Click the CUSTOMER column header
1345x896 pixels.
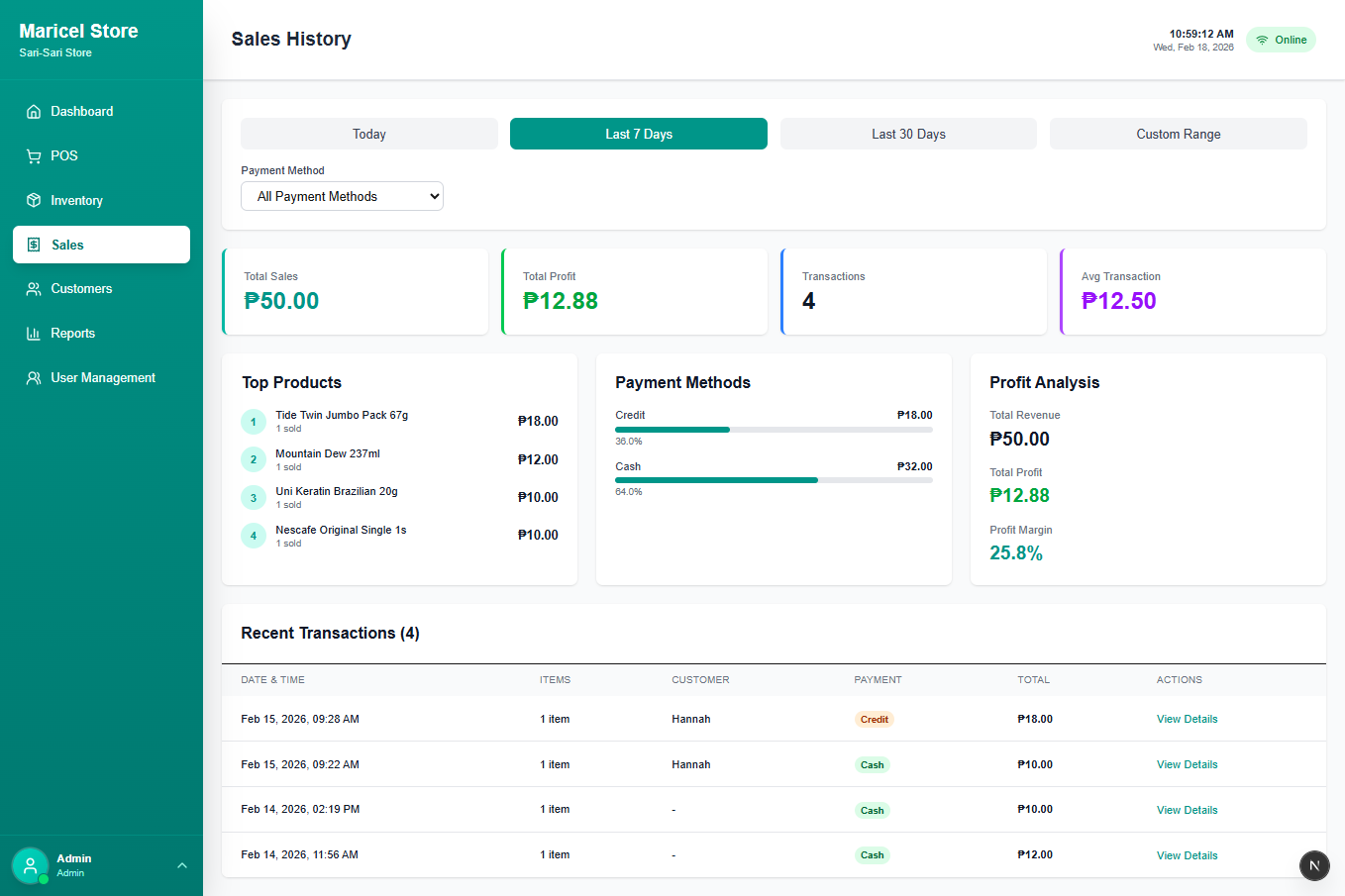[x=700, y=680]
